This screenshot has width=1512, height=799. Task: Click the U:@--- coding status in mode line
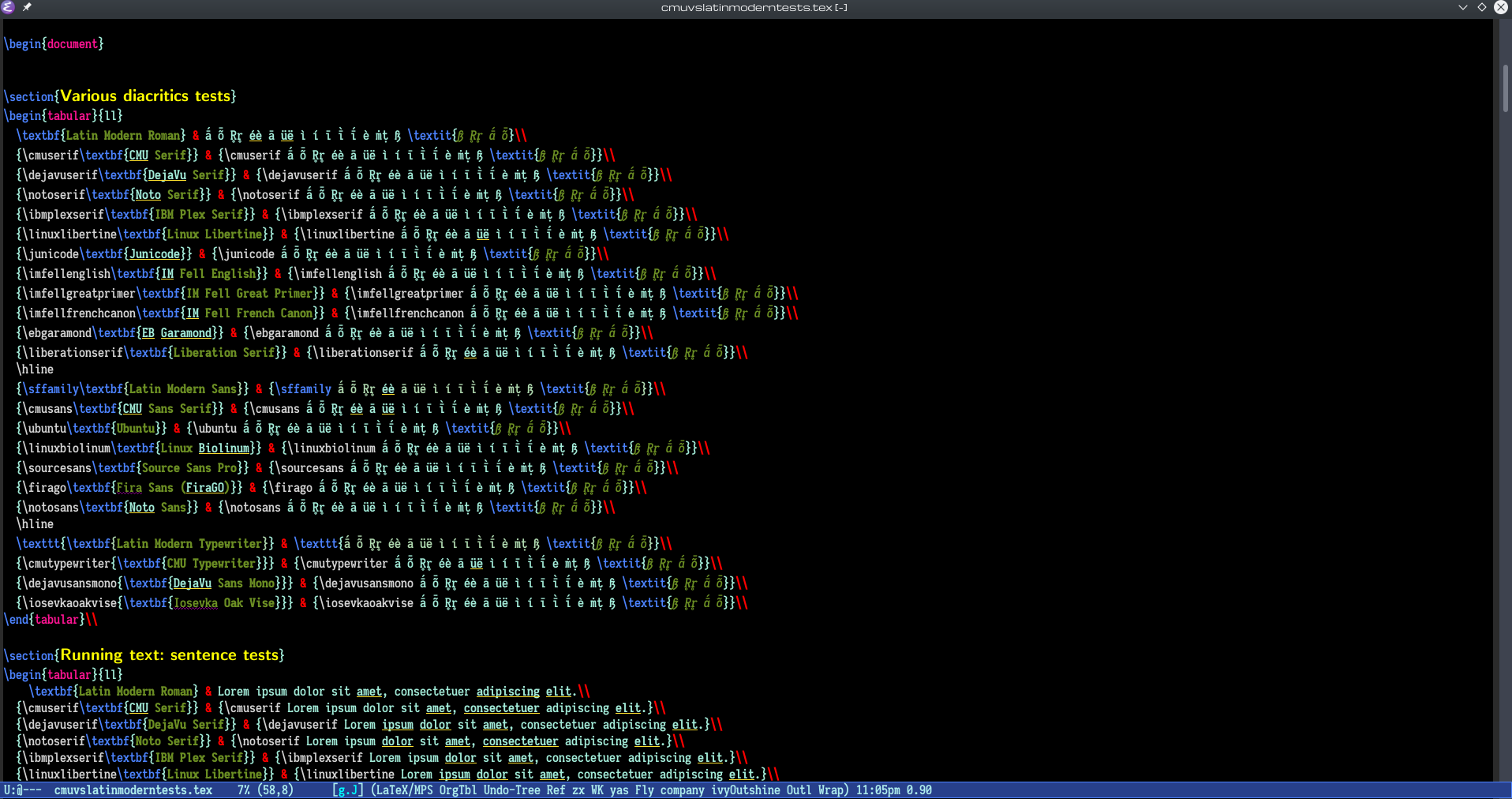pos(23,790)
